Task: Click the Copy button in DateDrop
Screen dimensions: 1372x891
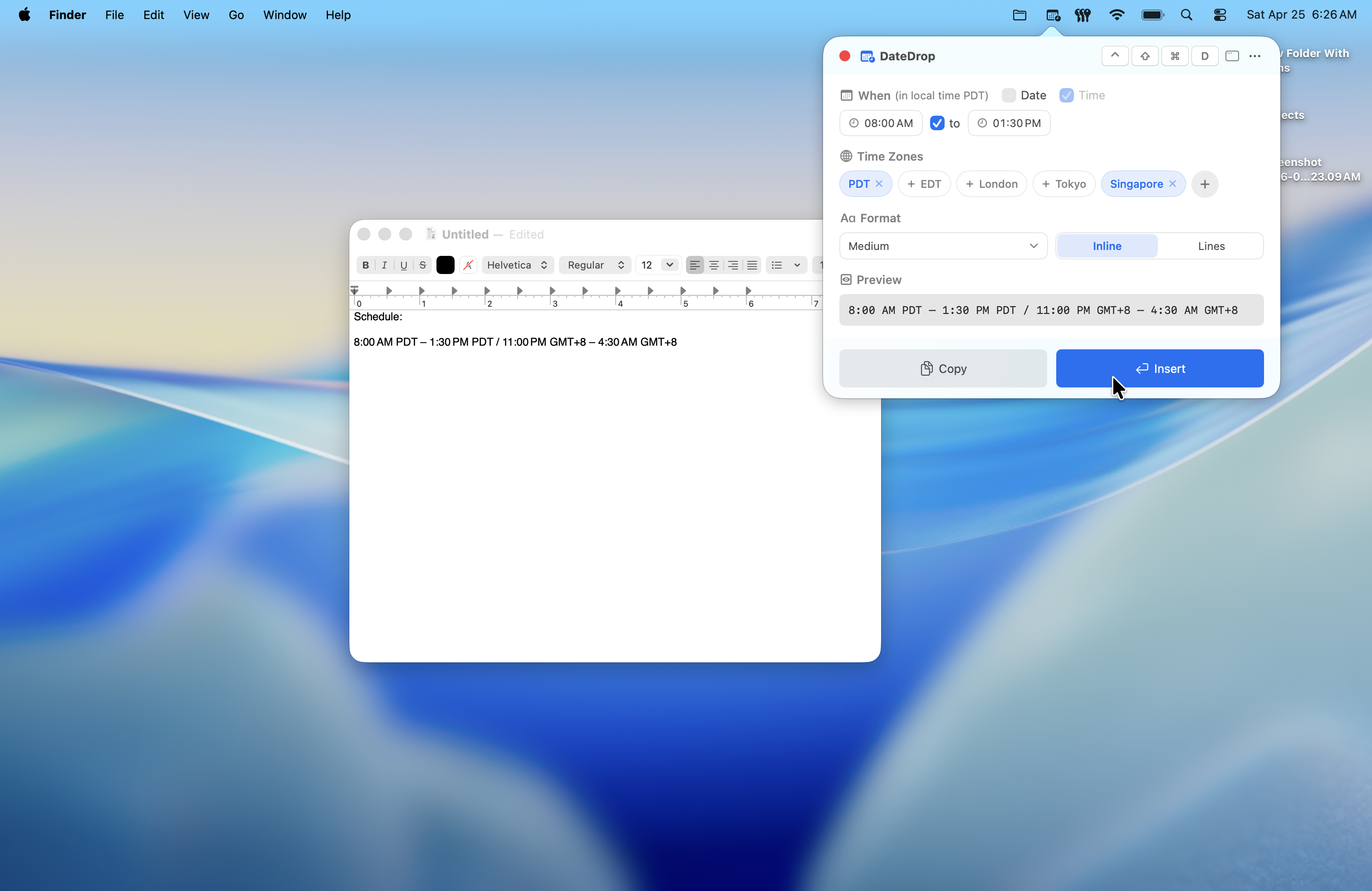Action: (942, 368)
